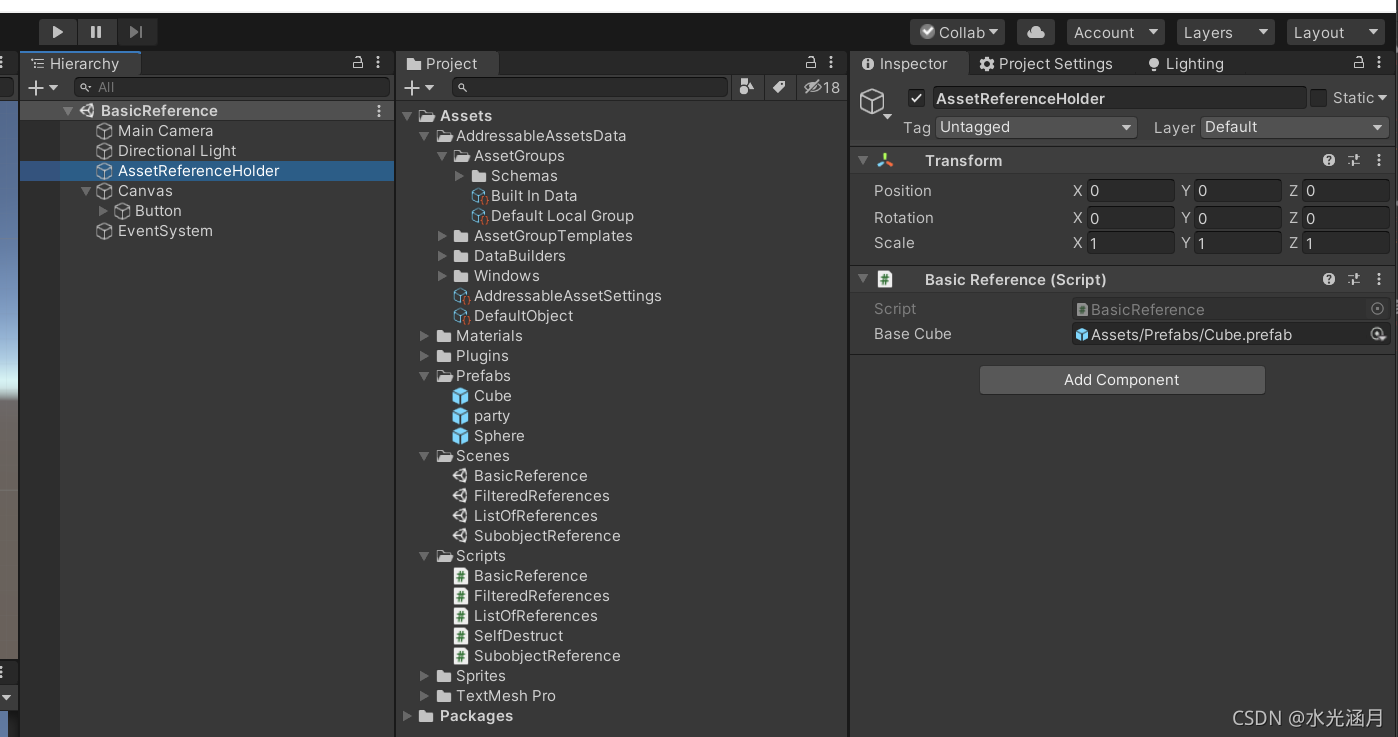Open Basic Reference script context menu
The height and width of the screenshot is (737, 1398).
pos(1379,280)
